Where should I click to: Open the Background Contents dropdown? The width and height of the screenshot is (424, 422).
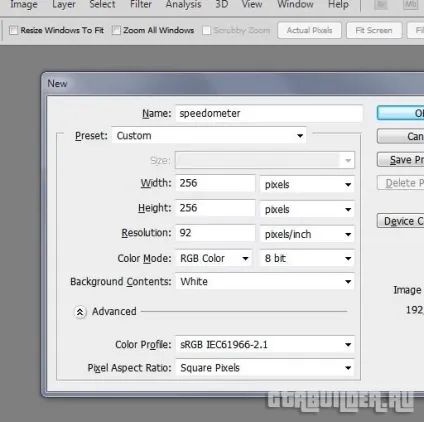pos(265,282)
